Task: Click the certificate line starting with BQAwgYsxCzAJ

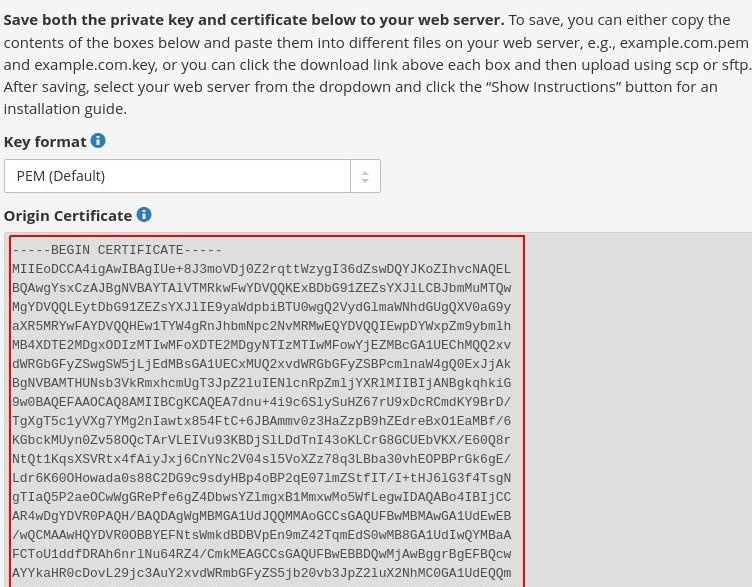Action: coord(262,288)
